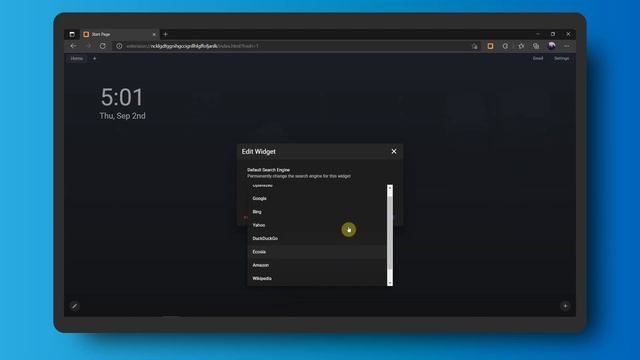Open the Email link at top right
Screen dimensions: 640x360
click(538, 58)
